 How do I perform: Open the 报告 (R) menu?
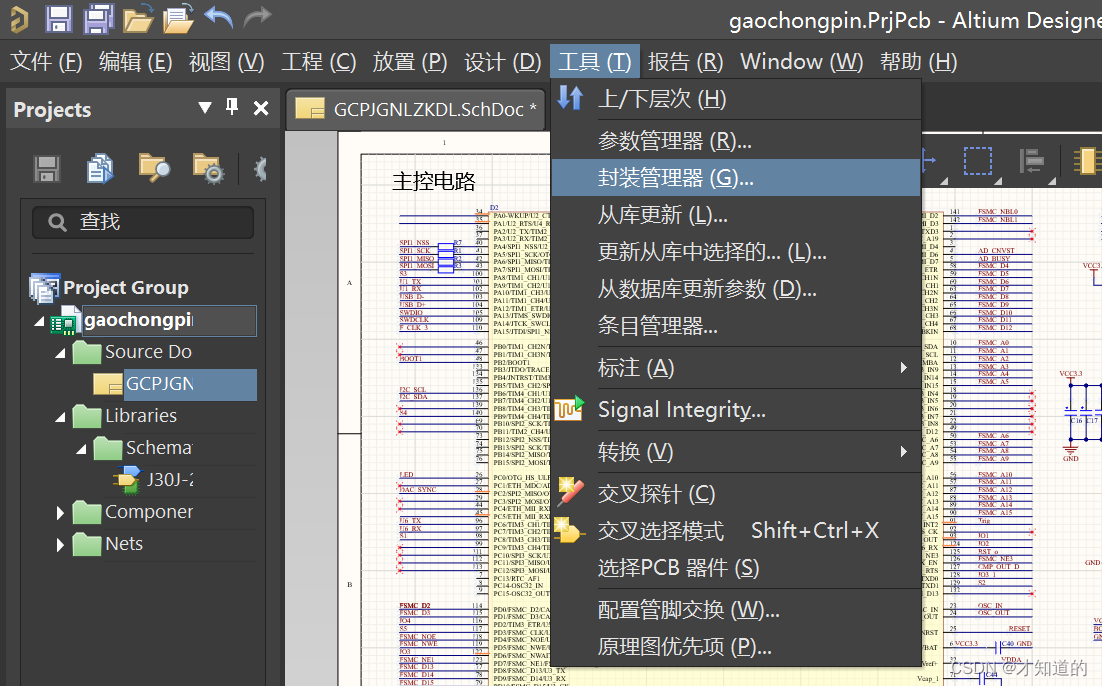685,61
